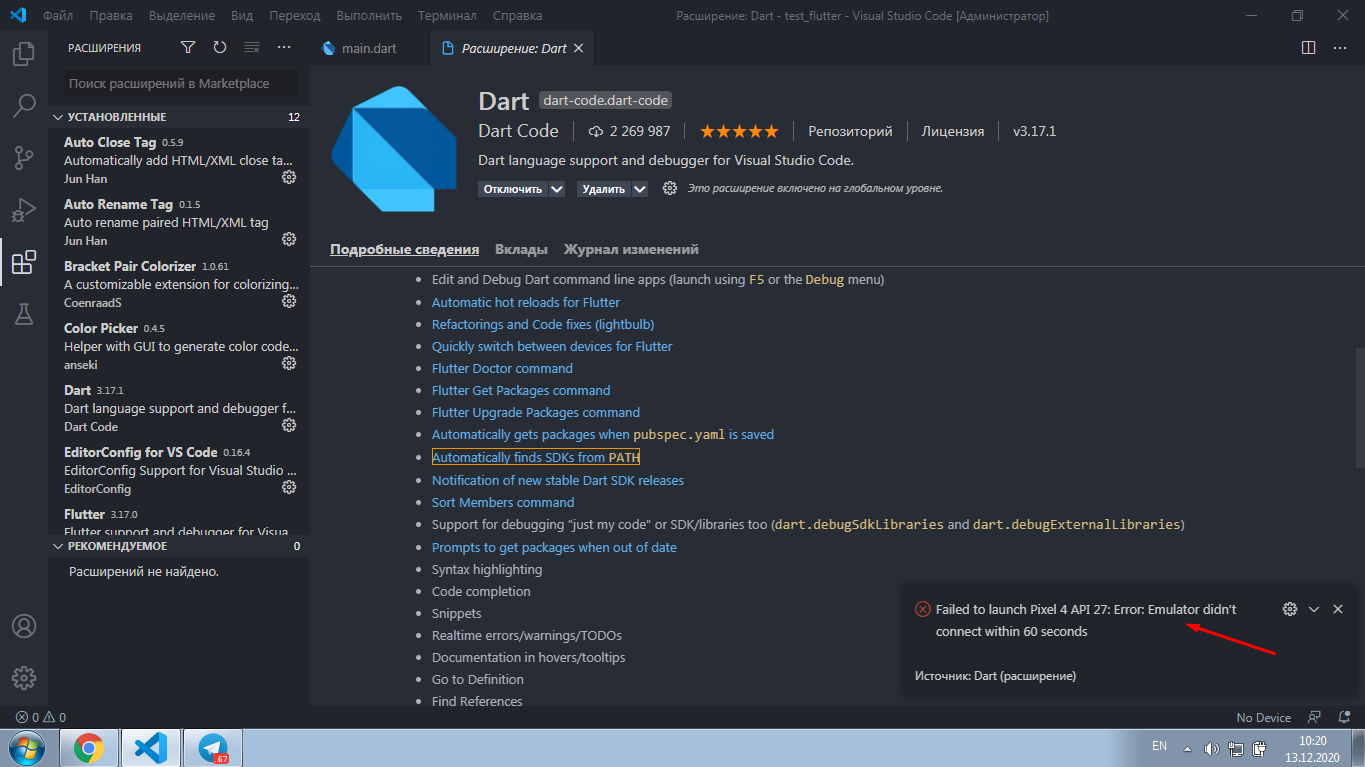Open dropdown arrow next to Удалить
The image size is (1365, 767).
point(640,189)
